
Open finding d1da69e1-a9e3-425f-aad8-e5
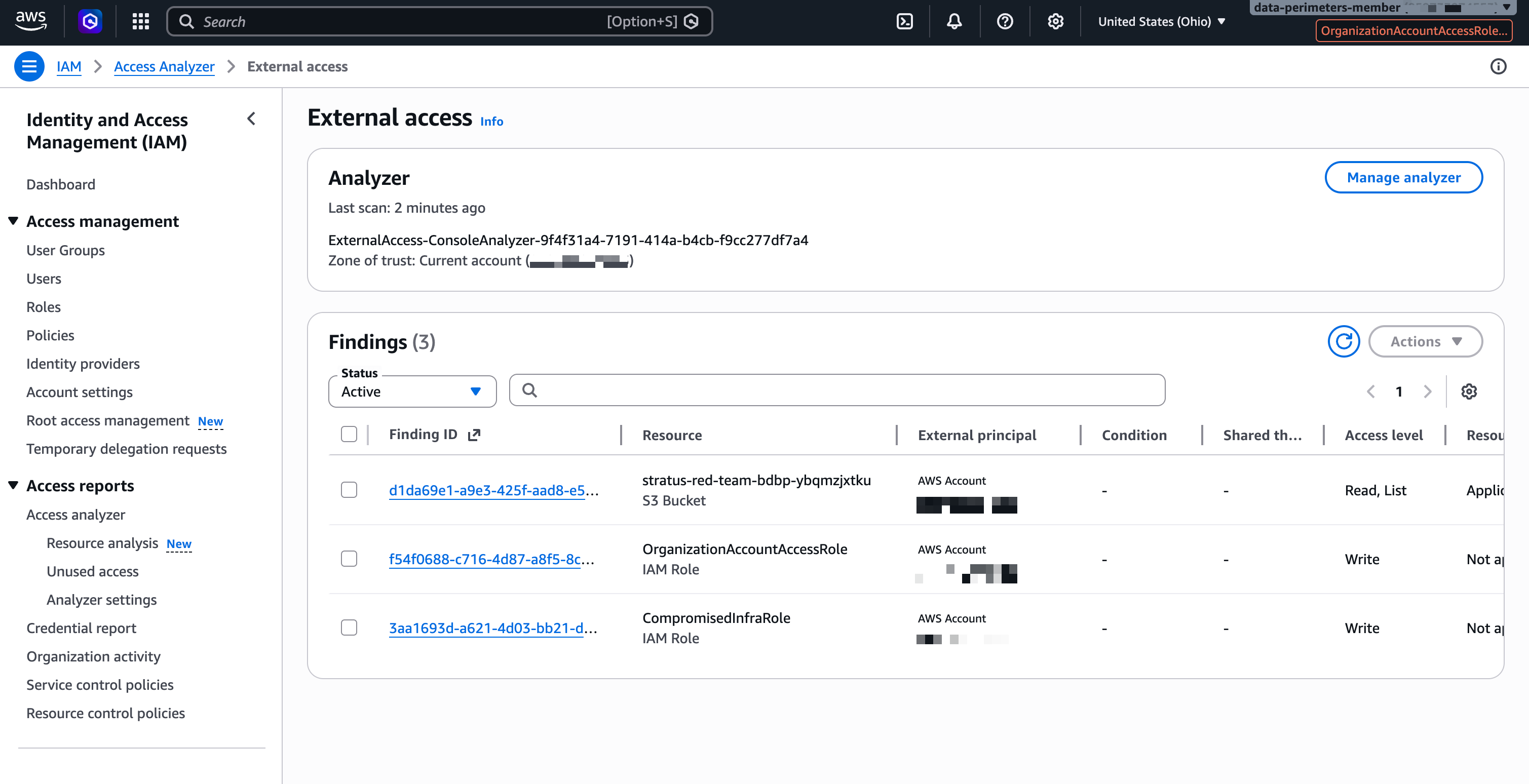tap(493, 490)
